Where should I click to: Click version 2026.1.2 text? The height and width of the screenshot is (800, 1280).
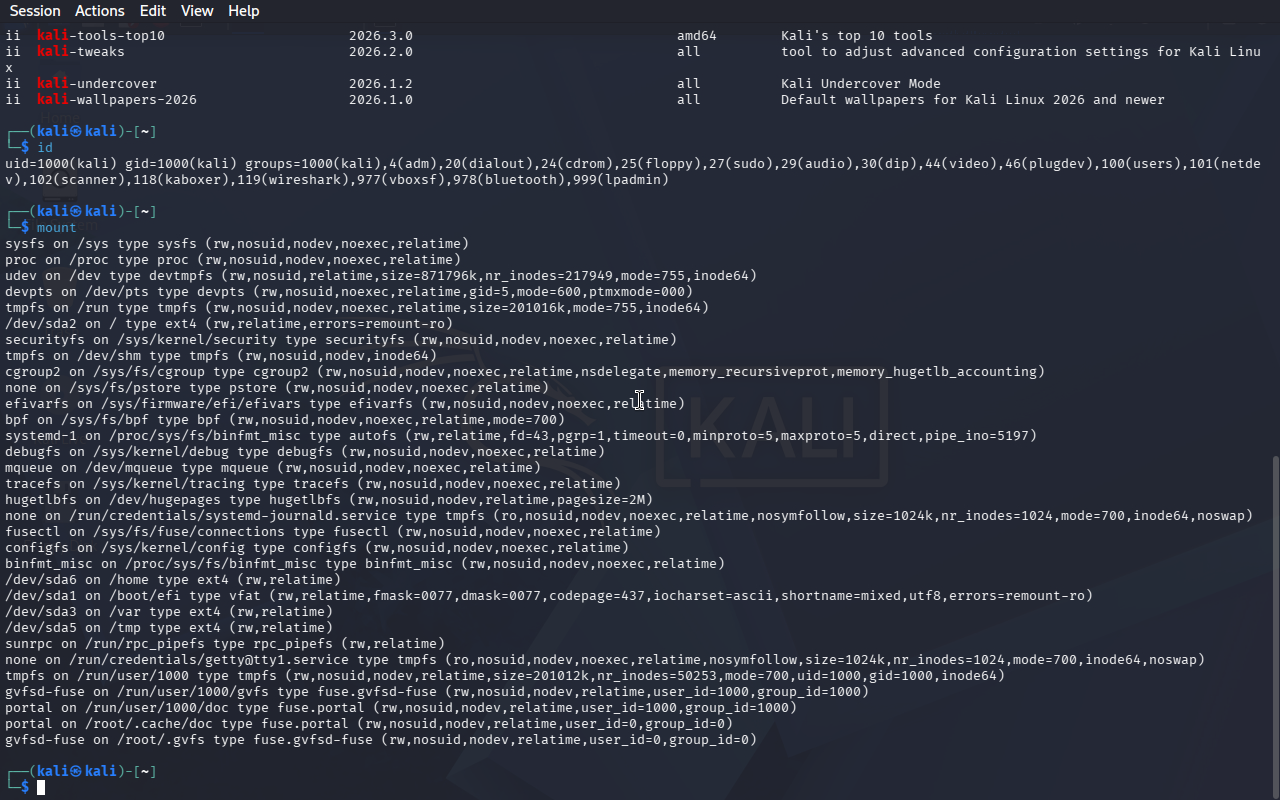(381, 84)
